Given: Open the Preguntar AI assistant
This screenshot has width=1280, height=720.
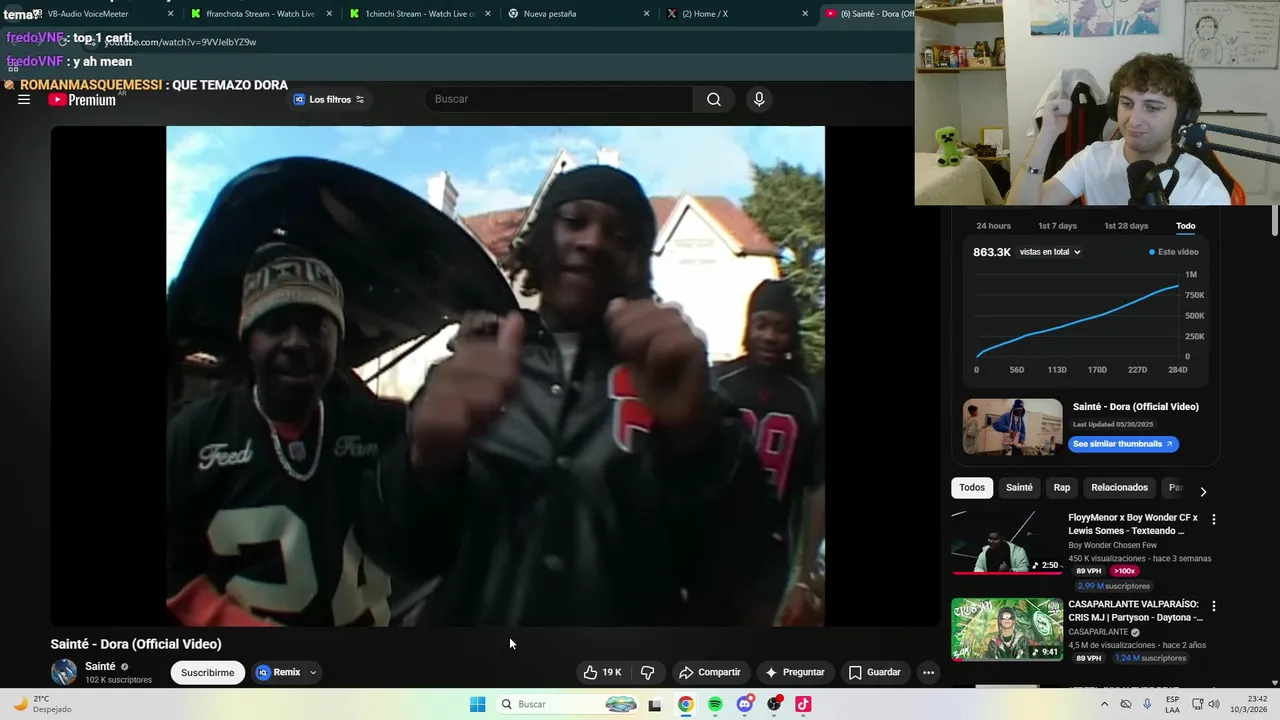Looking at the screenshot, I should click(795, 672).
